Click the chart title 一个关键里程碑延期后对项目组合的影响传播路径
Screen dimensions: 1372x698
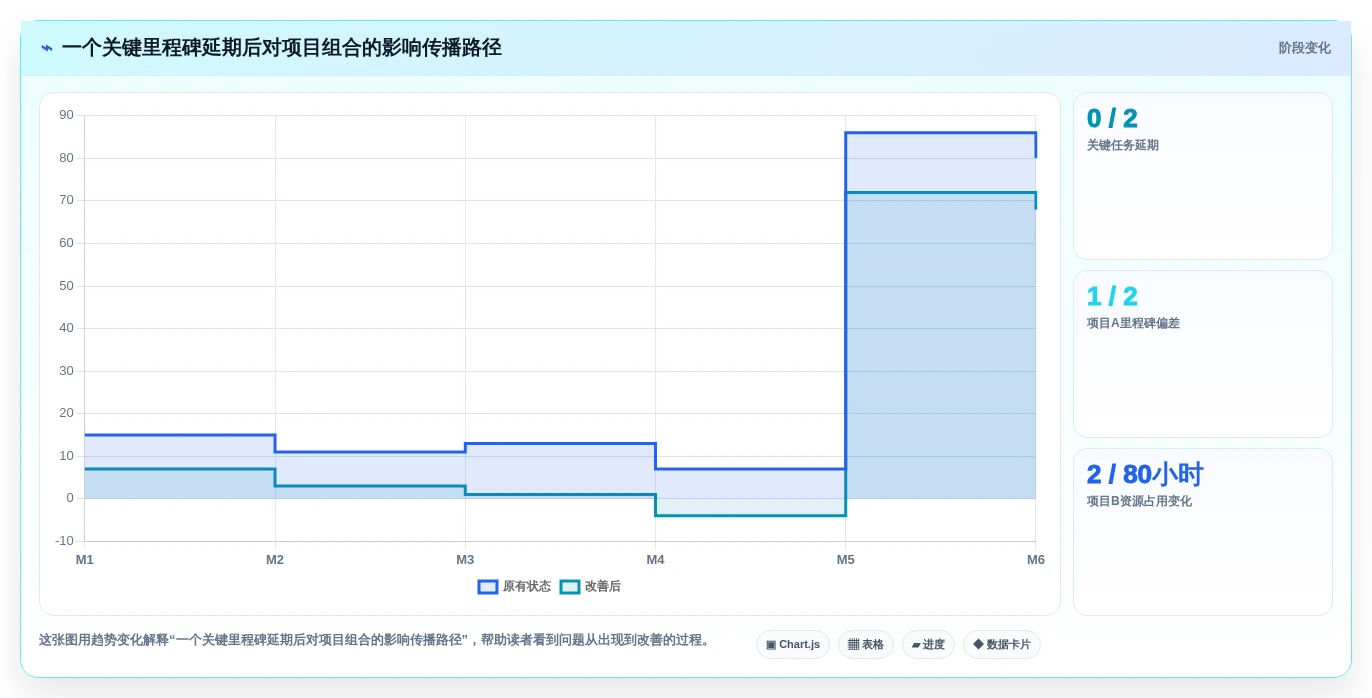point(282,48)
